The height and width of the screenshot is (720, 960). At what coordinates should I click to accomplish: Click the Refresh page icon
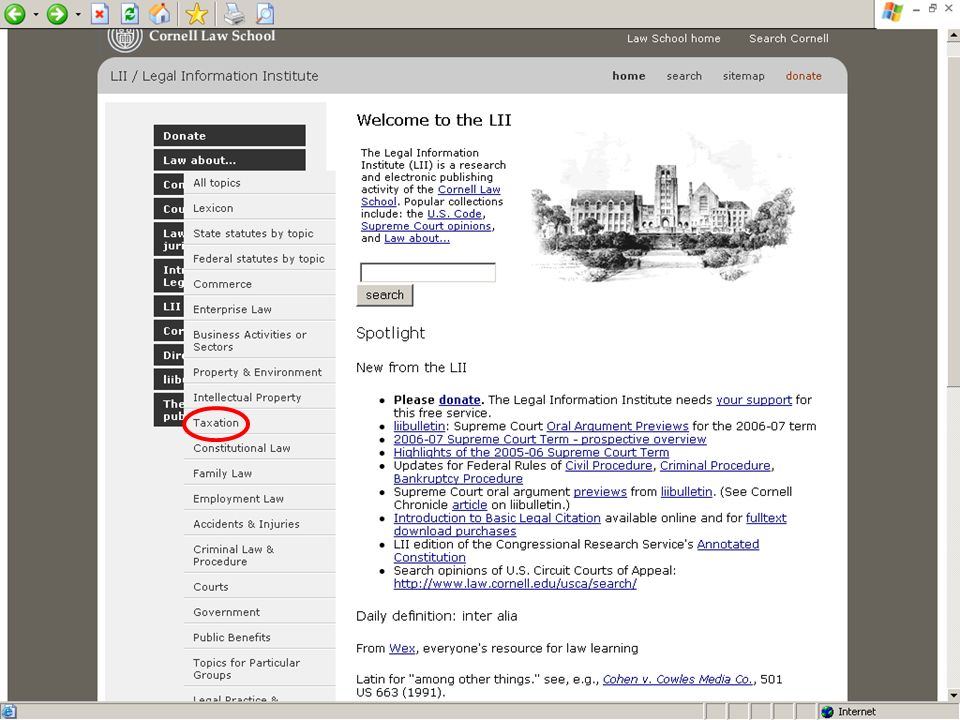click(129, 13)
